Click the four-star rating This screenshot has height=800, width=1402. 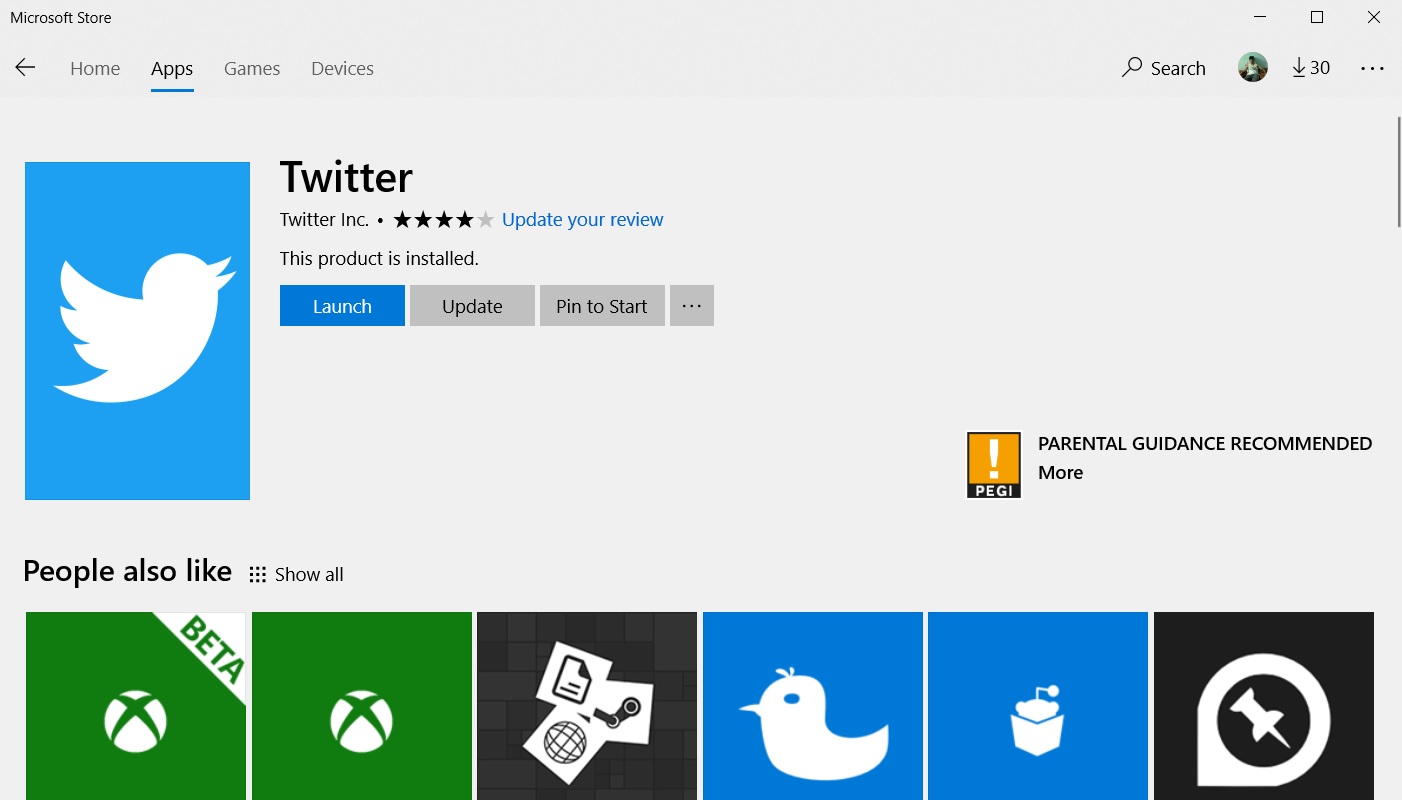(444, 220)
